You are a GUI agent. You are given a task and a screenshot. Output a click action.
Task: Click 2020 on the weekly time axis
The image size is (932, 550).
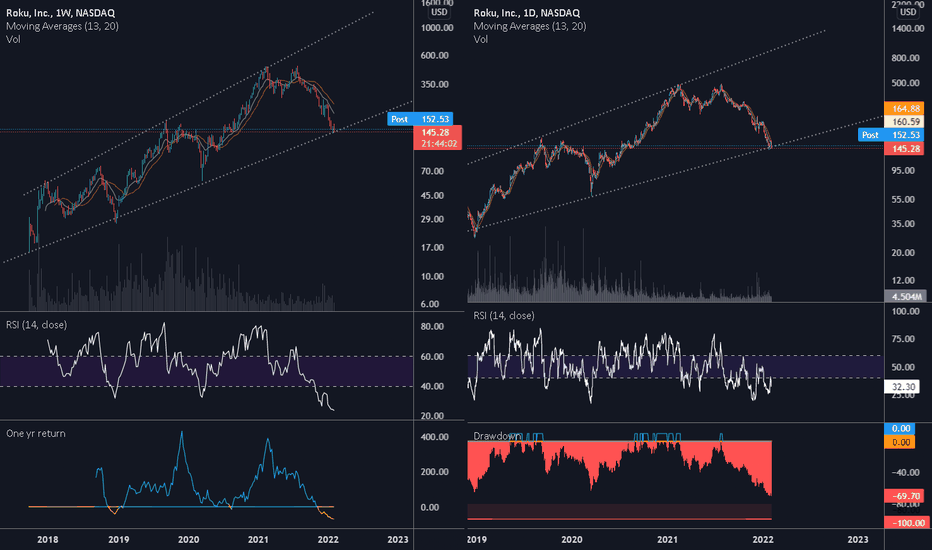(x=188, y=539)
